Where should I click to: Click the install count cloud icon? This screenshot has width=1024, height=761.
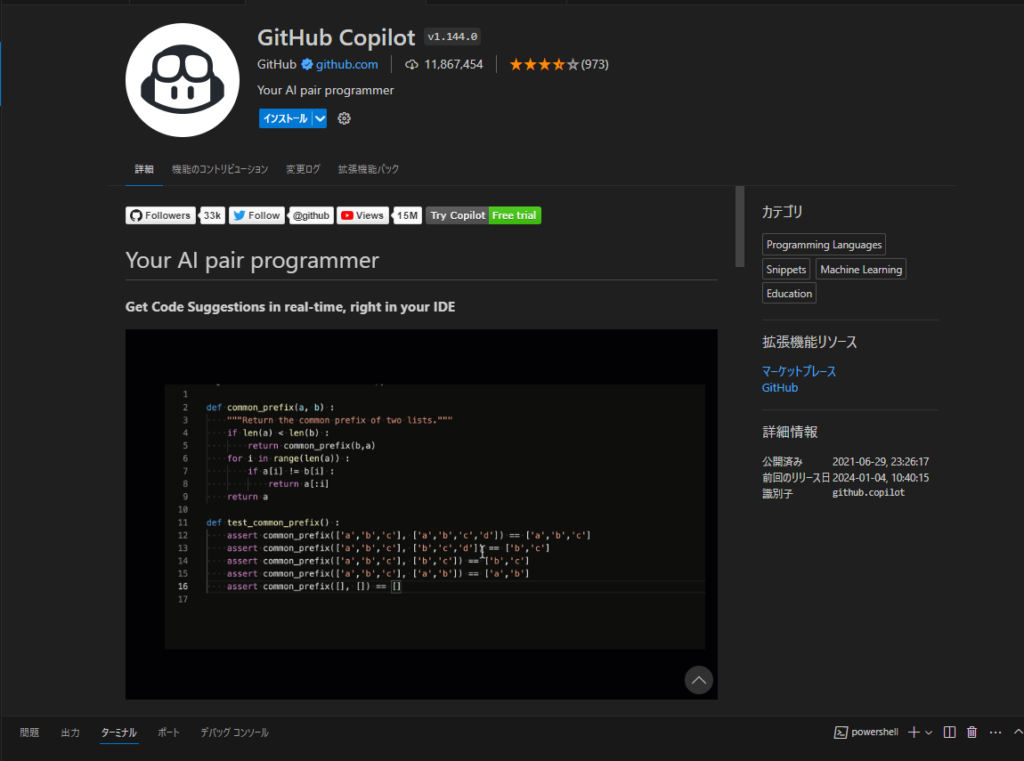(x=411, y=64)
